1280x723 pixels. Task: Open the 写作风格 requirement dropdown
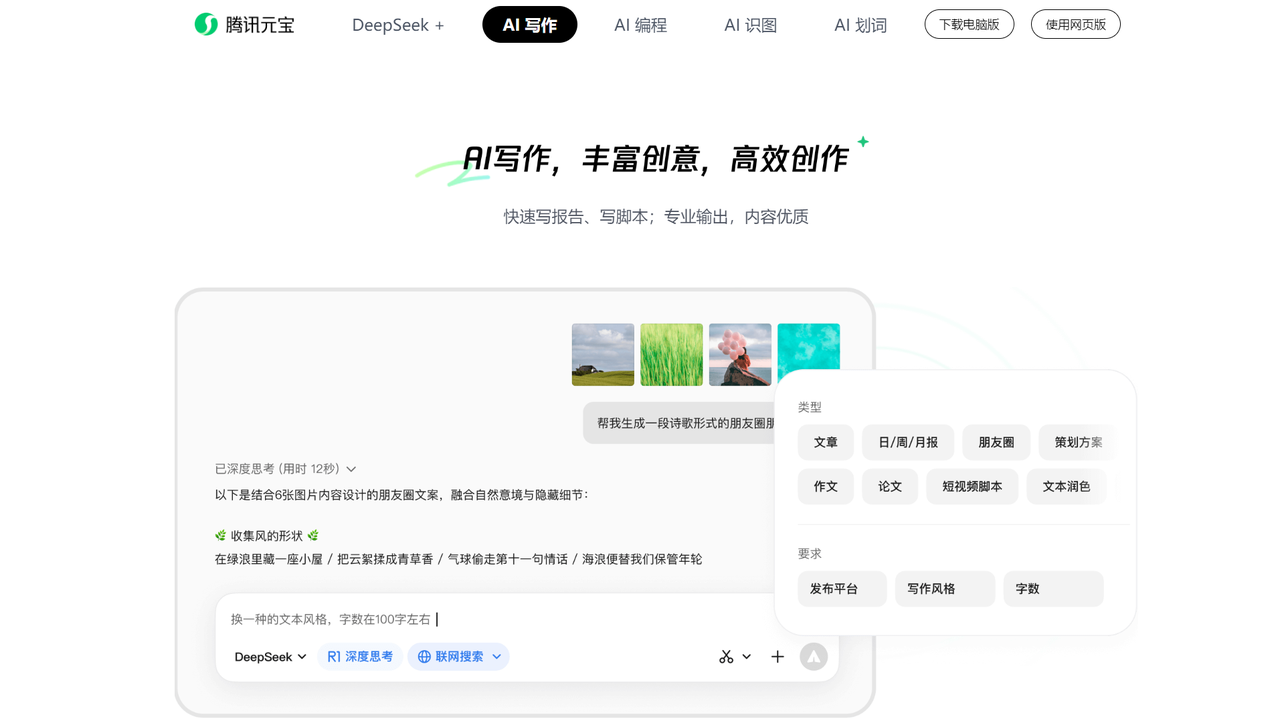click(x=945, y=589)
